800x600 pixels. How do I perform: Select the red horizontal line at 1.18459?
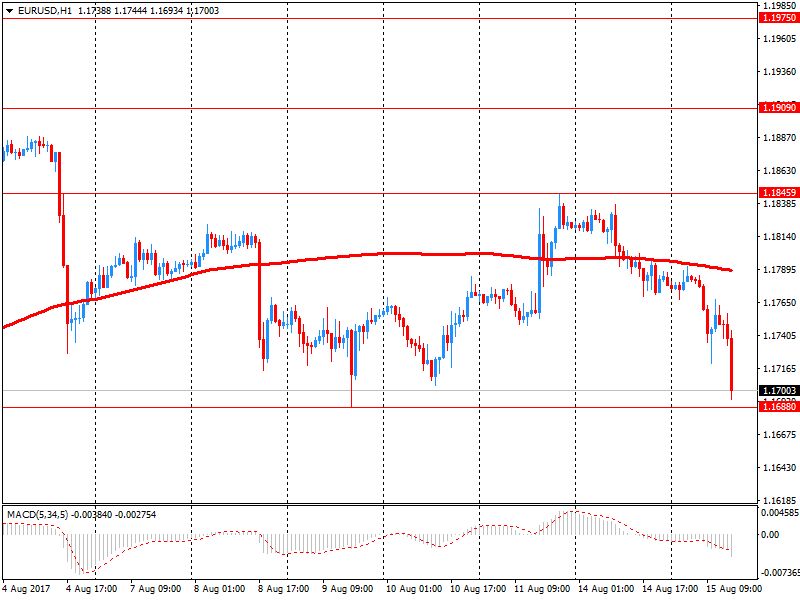(380, 193)
